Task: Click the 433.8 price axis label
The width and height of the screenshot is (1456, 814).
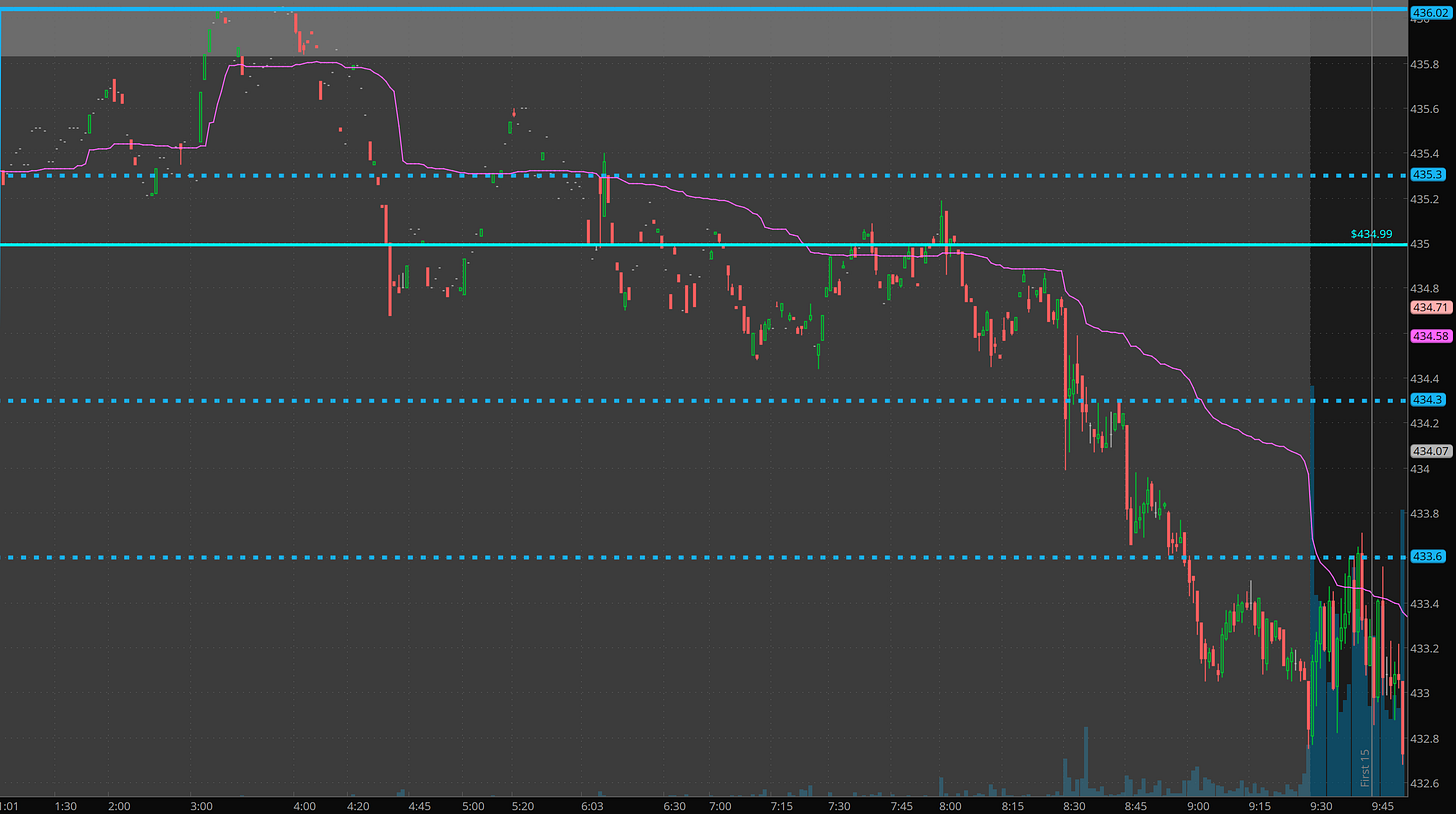Action: click(1424, 513)
